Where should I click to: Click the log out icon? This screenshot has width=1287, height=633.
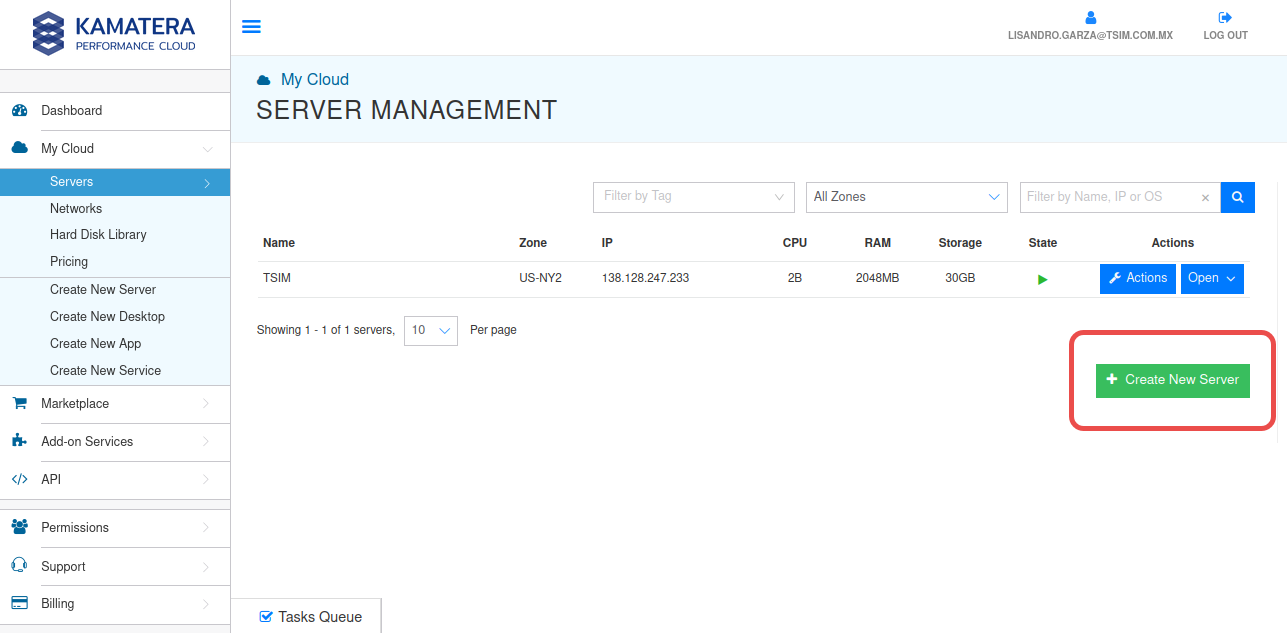pos(1225,18)
